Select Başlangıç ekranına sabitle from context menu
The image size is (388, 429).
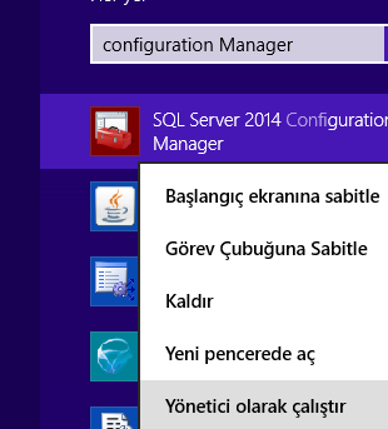click(x=272, y=196)
